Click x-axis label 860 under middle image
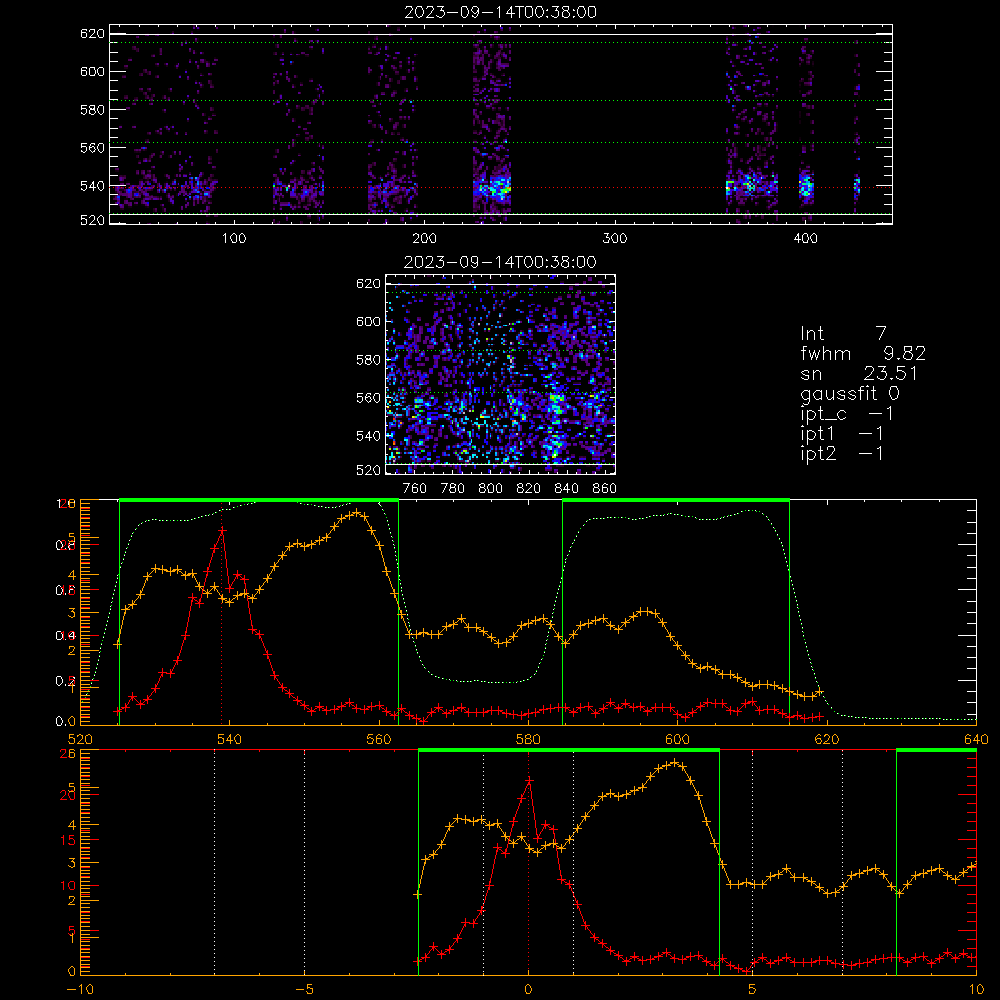The width and height of the screenshot is (1000, 1000). tap(605, 489)
